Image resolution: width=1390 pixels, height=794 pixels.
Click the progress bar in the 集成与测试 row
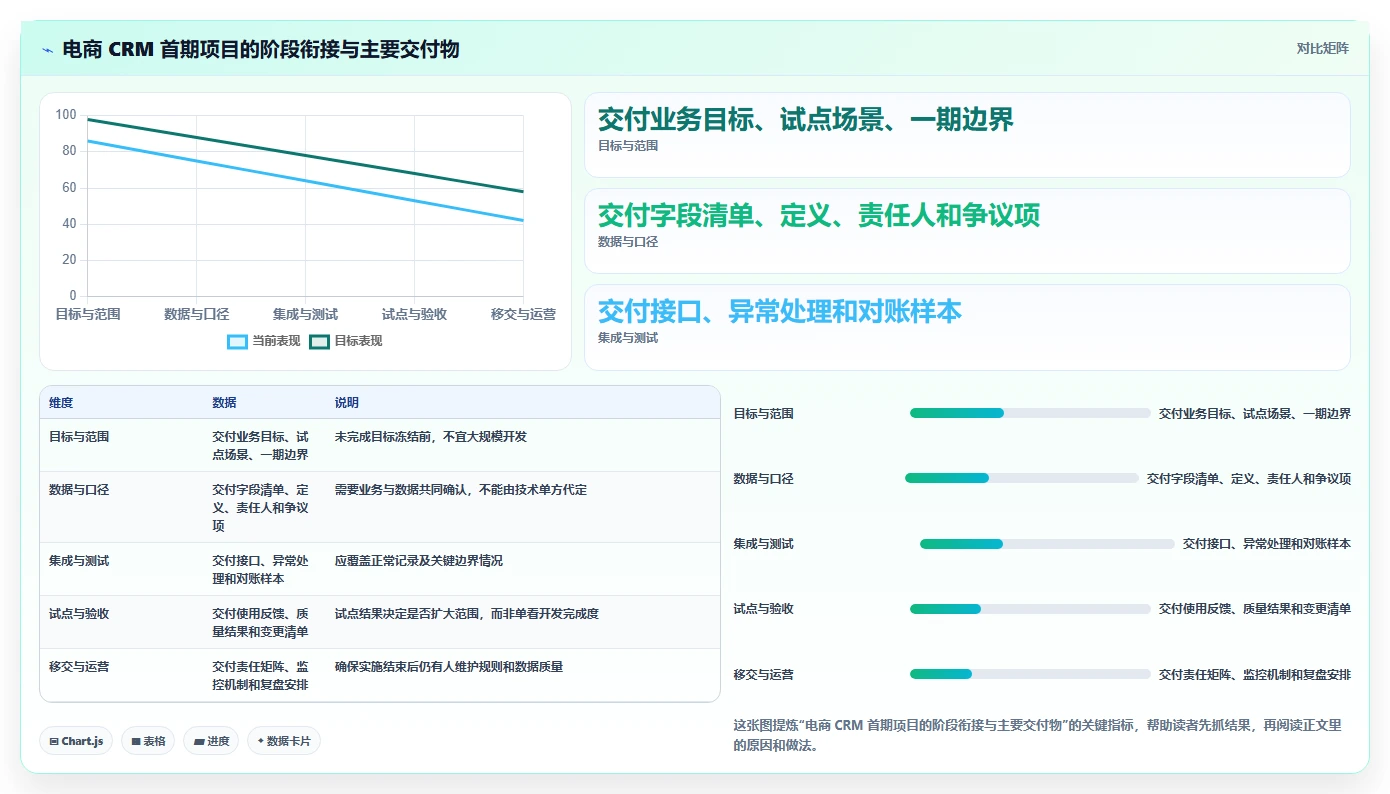(x=1047, y=544)
